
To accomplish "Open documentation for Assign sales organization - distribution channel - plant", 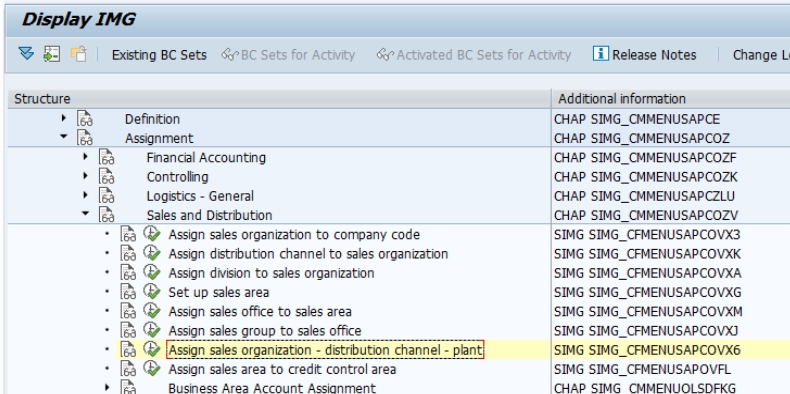I will point(128,349).
